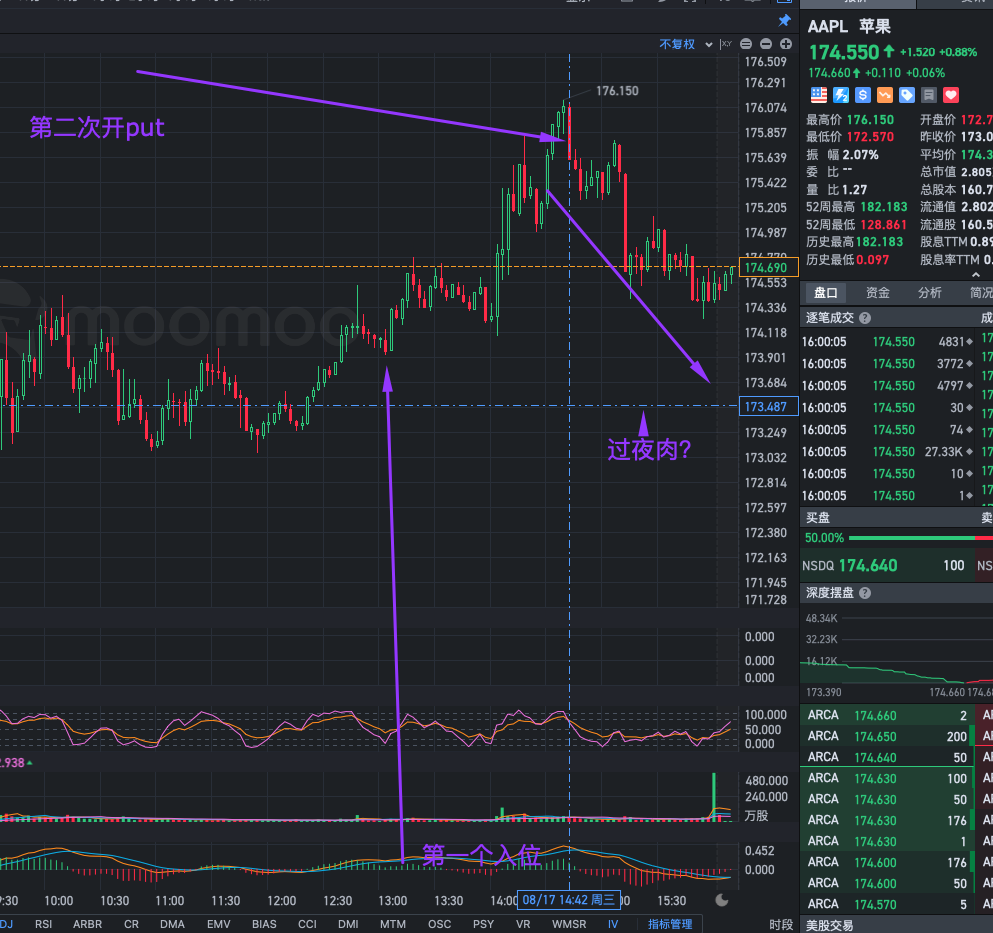The image size is (993, 933).
Task: Select the IV indicator
Action: (x=612, y=924)
